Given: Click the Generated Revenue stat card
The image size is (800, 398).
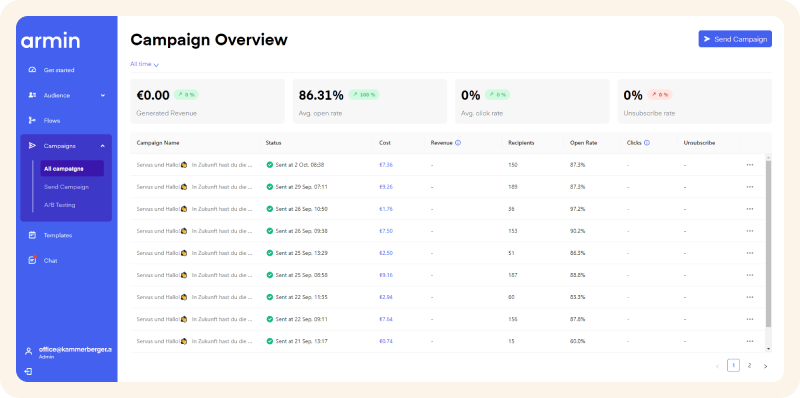Looking at the screenshot, I should pyautogui.click(x=207, y=101).
